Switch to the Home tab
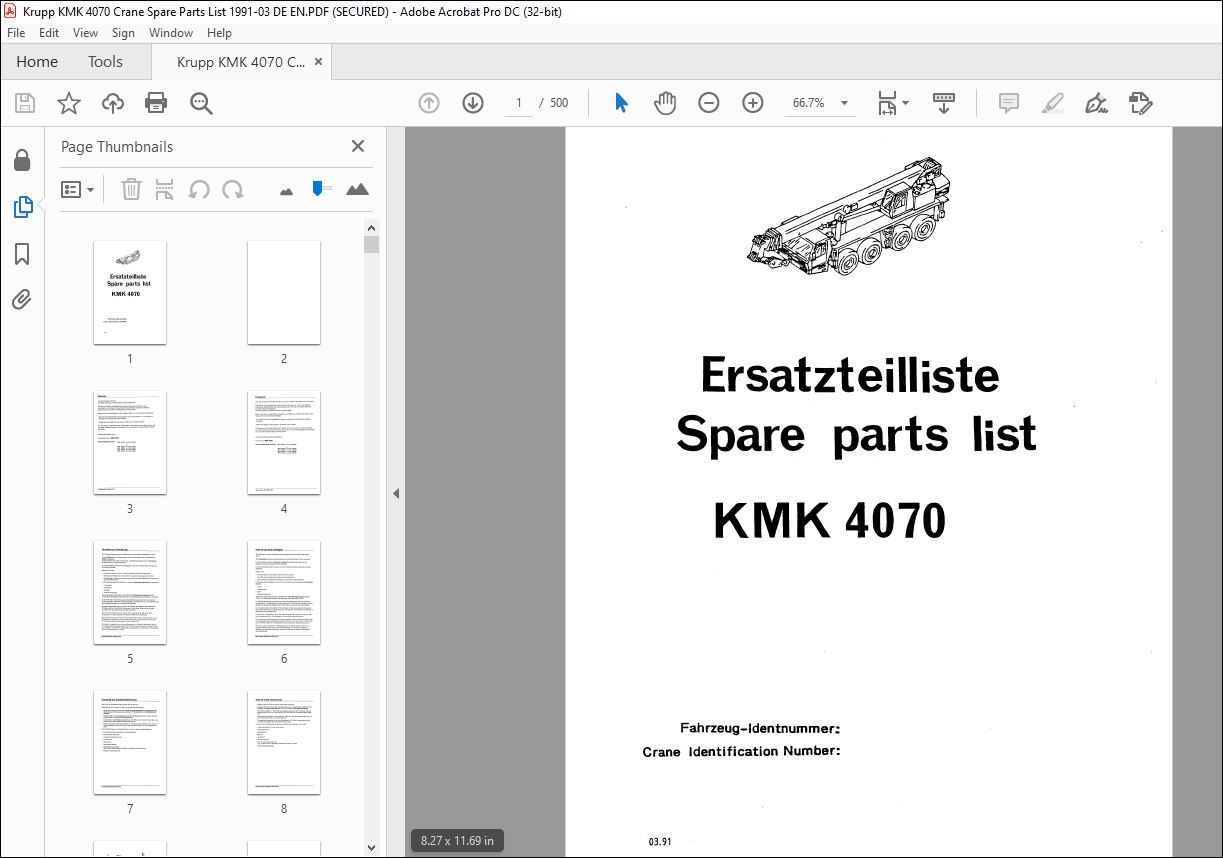 (x=37, y=62)
